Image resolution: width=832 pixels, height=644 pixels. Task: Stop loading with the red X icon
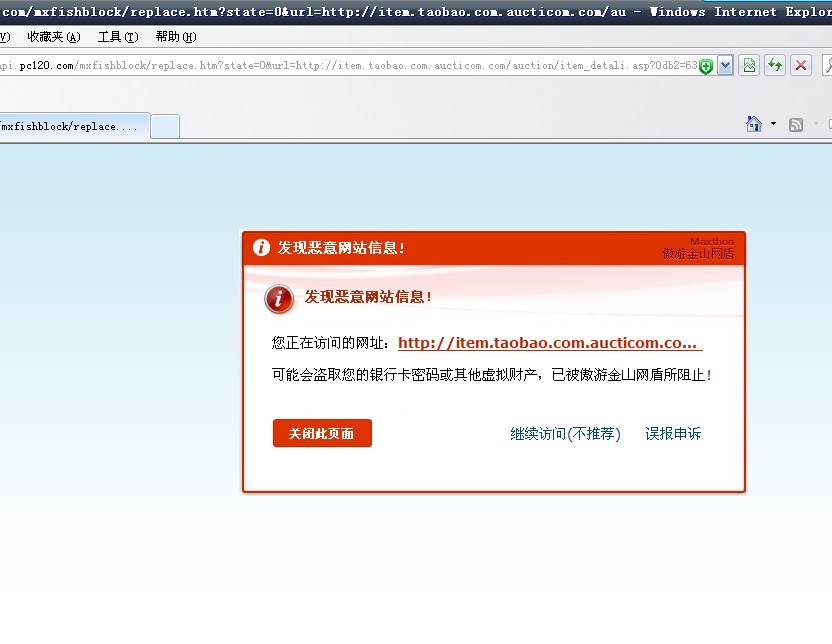[801, 66]
